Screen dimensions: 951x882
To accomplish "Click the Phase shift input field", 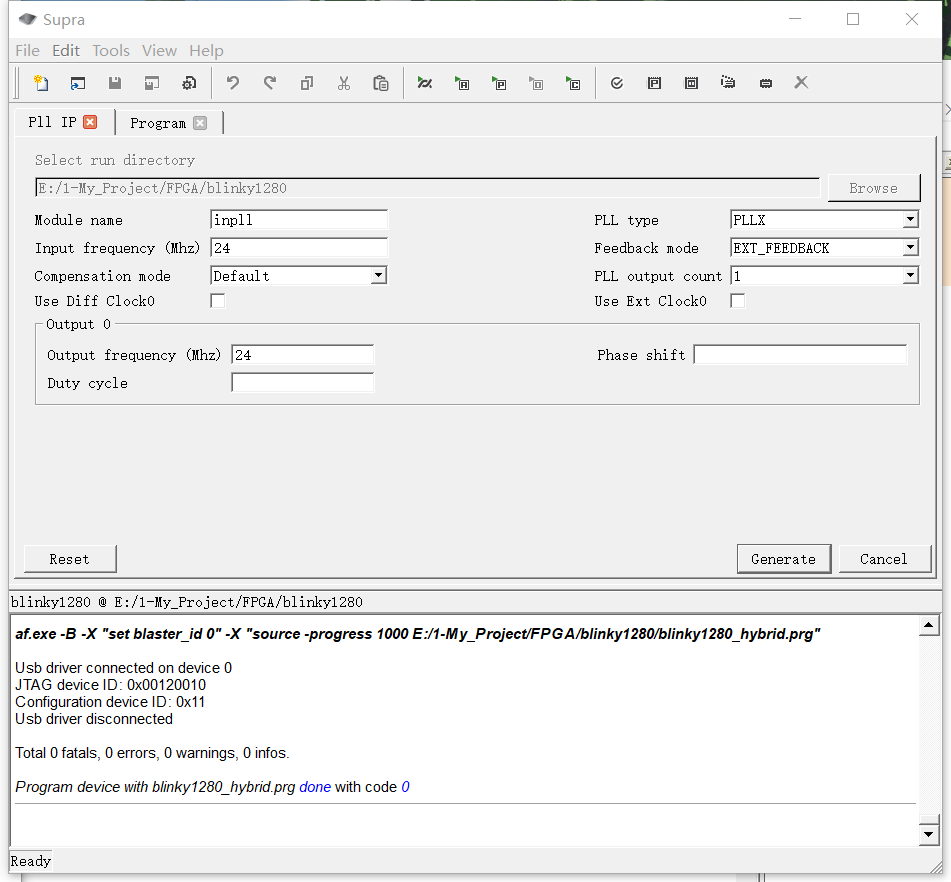I will click(x=800, y=355).
